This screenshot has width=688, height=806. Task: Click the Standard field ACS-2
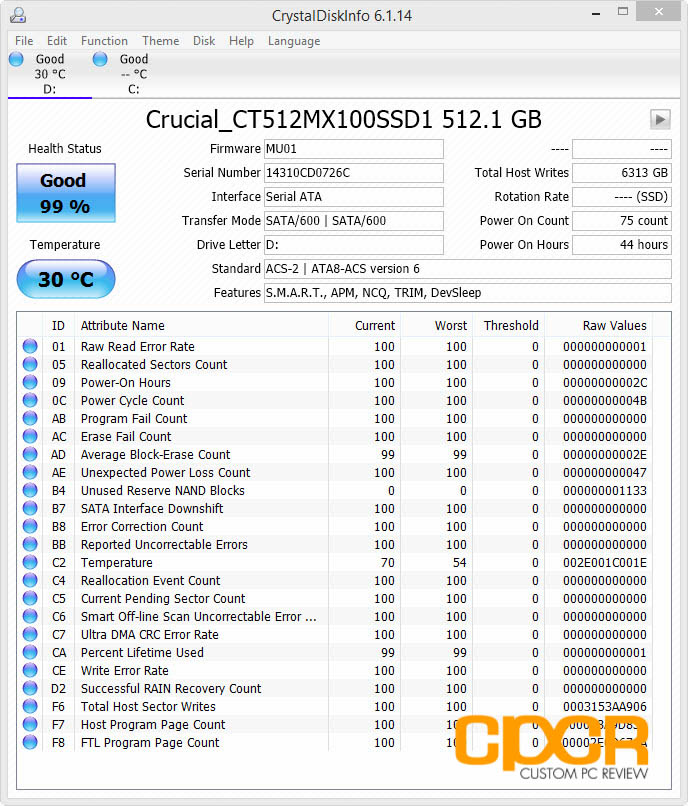(467, 269)
